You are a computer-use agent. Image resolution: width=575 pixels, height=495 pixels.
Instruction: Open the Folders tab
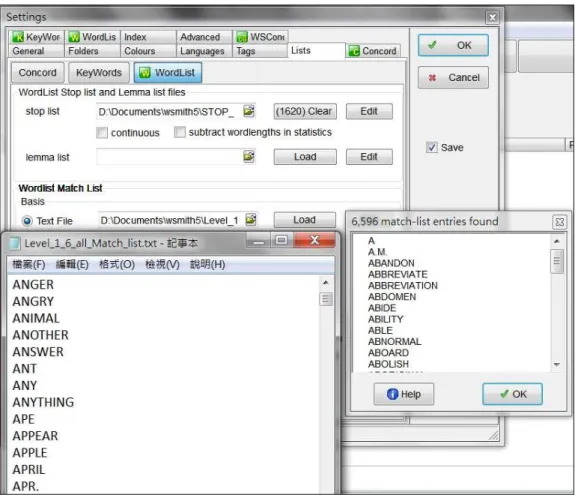(x=92, y=51)
